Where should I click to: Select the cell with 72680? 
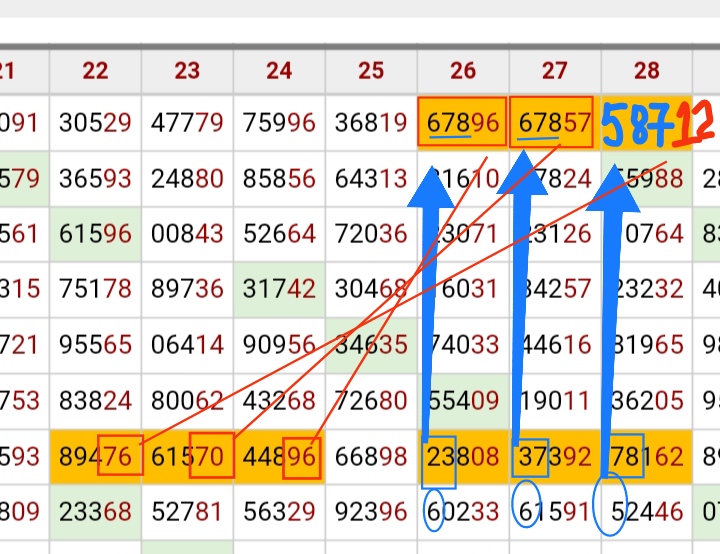(371, 401)
